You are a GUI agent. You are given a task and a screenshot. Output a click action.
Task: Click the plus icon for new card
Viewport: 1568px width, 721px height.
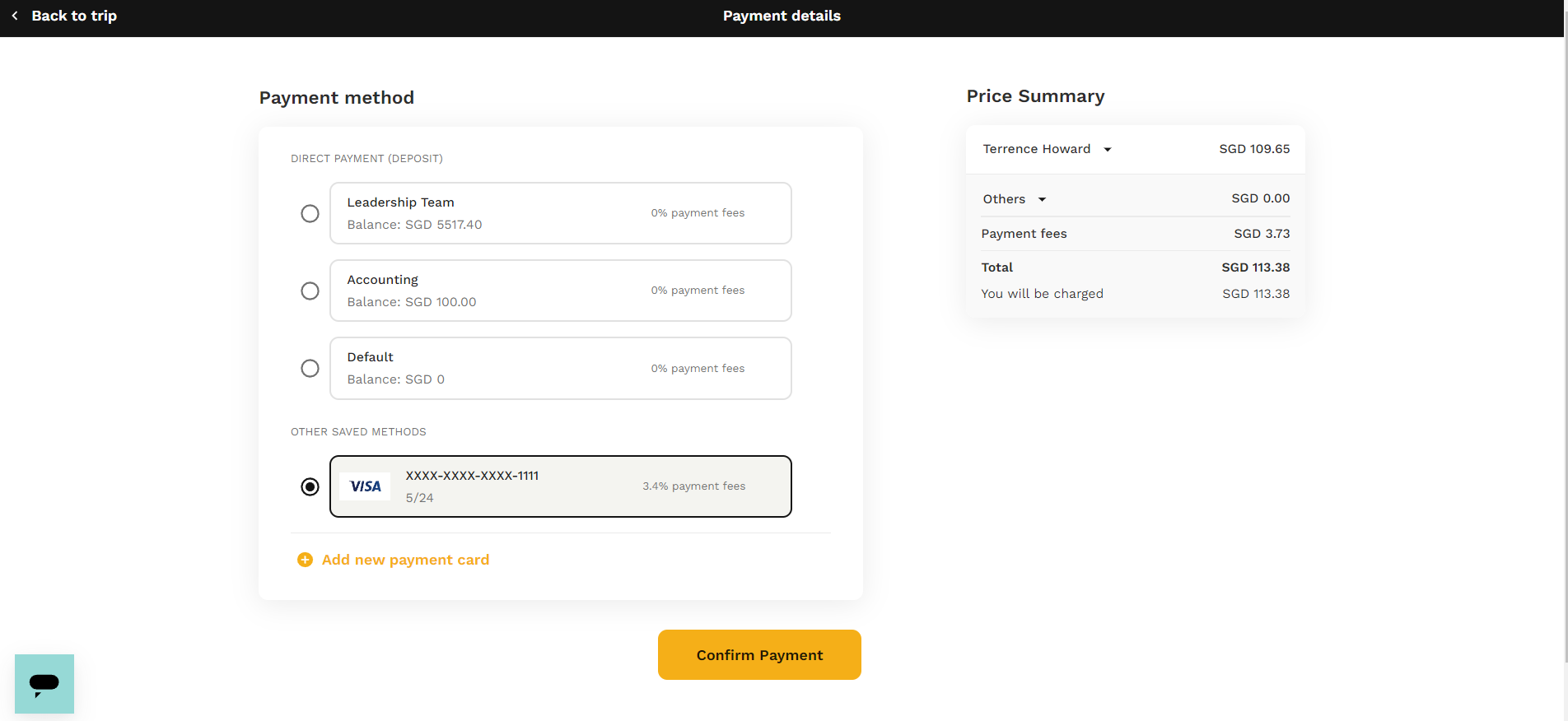click(305, 560)
